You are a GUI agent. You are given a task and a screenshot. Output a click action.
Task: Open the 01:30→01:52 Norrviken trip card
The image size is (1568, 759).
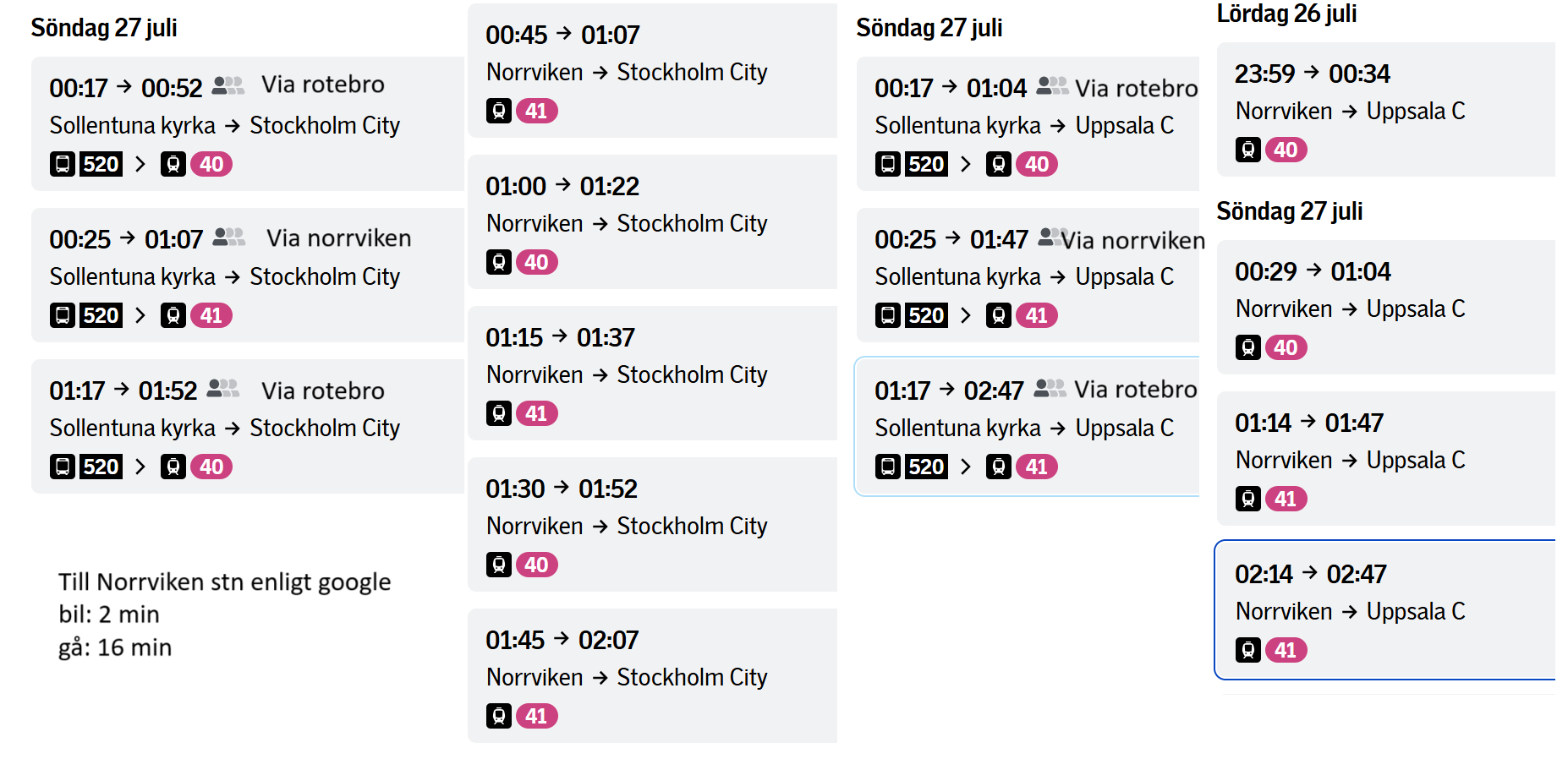(x=652, y=524)
